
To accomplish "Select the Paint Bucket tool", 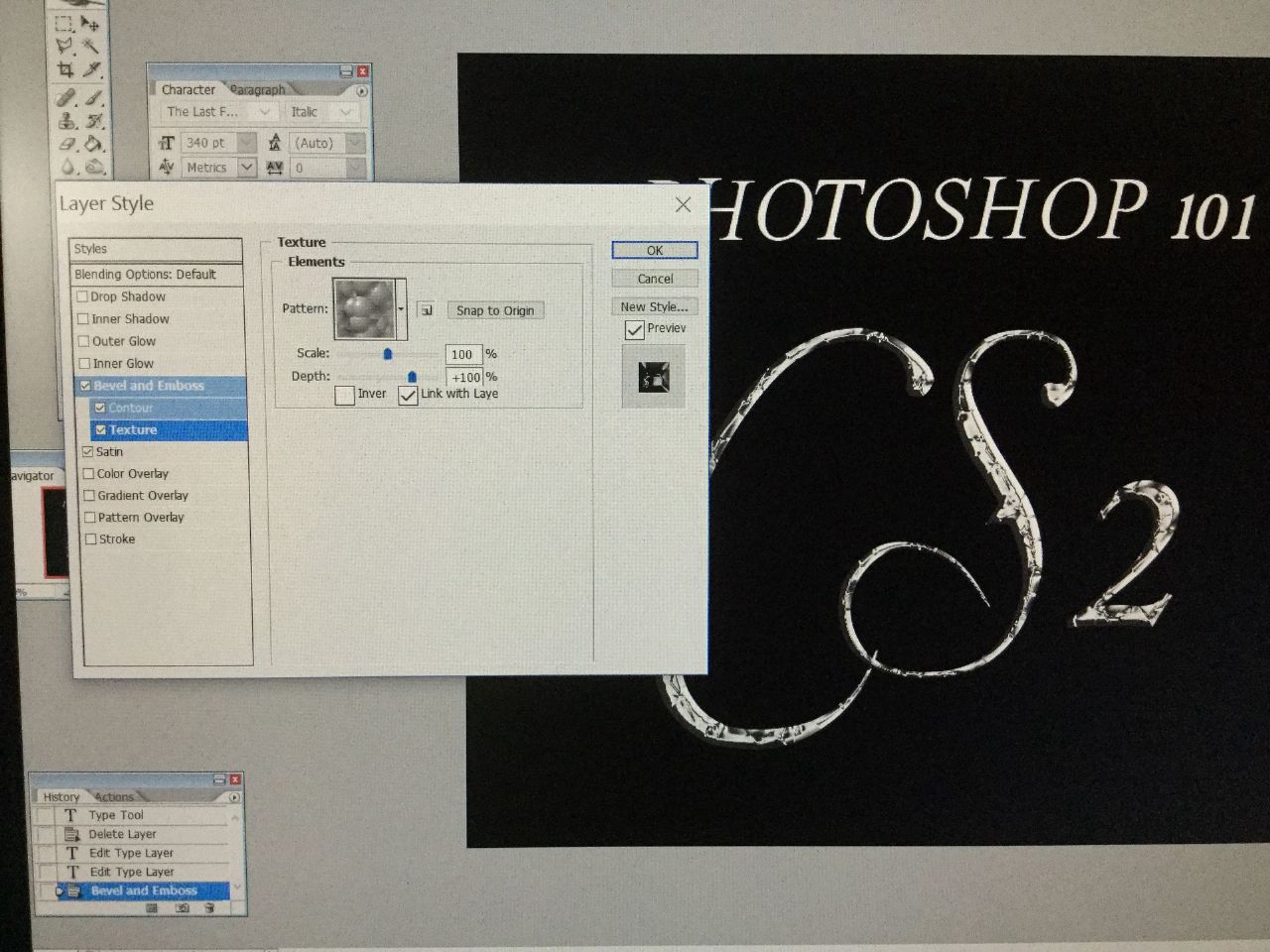I will point(95,145).
